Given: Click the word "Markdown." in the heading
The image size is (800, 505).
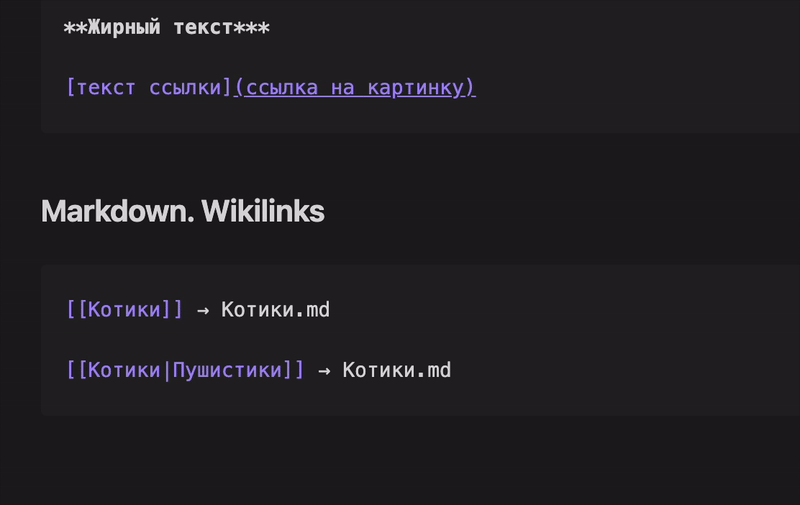Looking at the screenshot, I should pyautogui.click(x=118, y=211).
